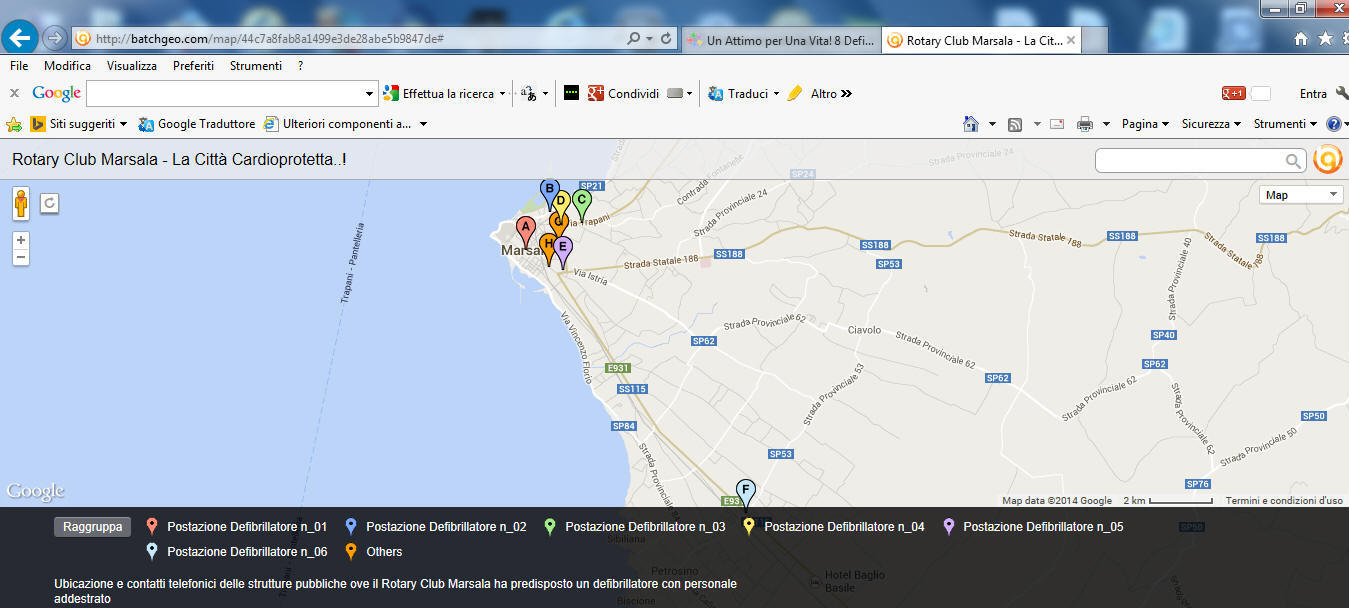Show more toolbar items via Altro

click(831, 93)
